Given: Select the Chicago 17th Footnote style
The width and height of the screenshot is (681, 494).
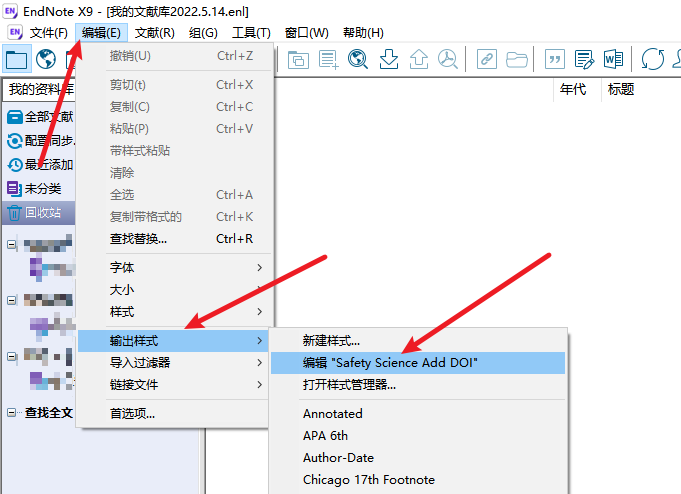Looking at the screenshot, I should tap(418, 480).
